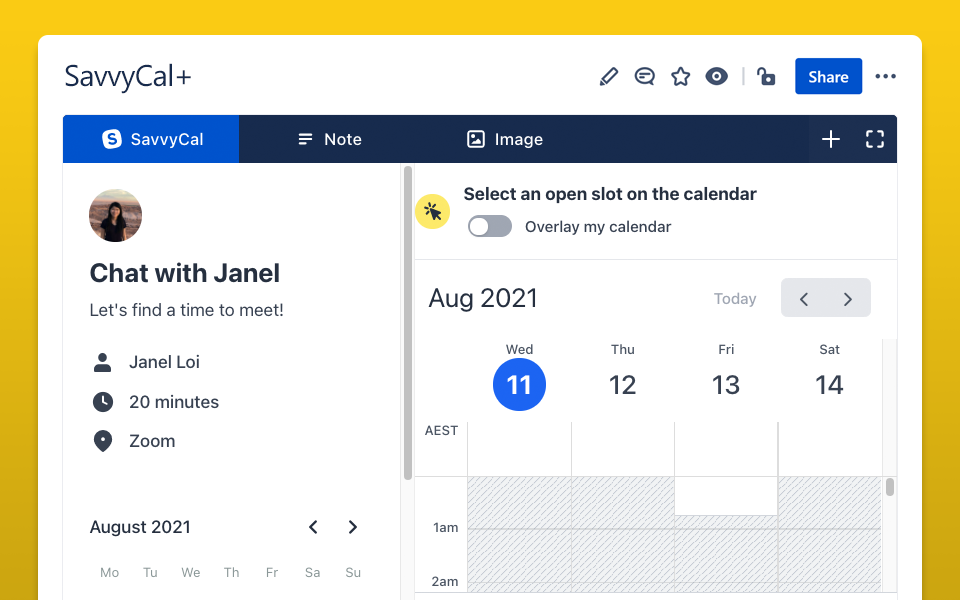
Task: Open the comments icon
Action: click(x=645, y=77)
